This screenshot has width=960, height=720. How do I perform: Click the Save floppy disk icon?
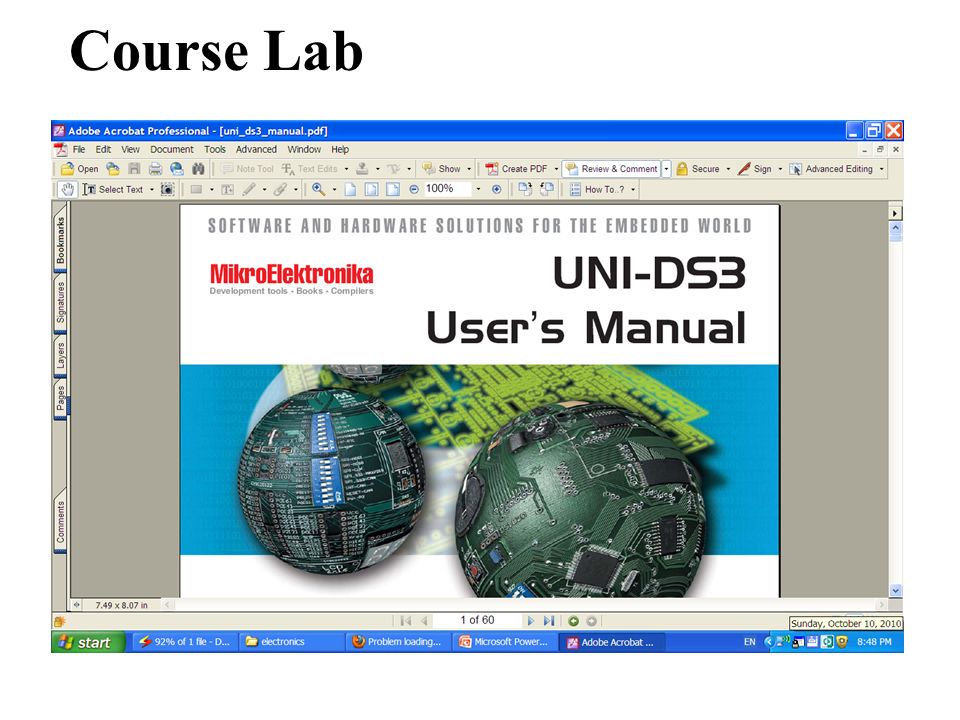tap(134, 169)
